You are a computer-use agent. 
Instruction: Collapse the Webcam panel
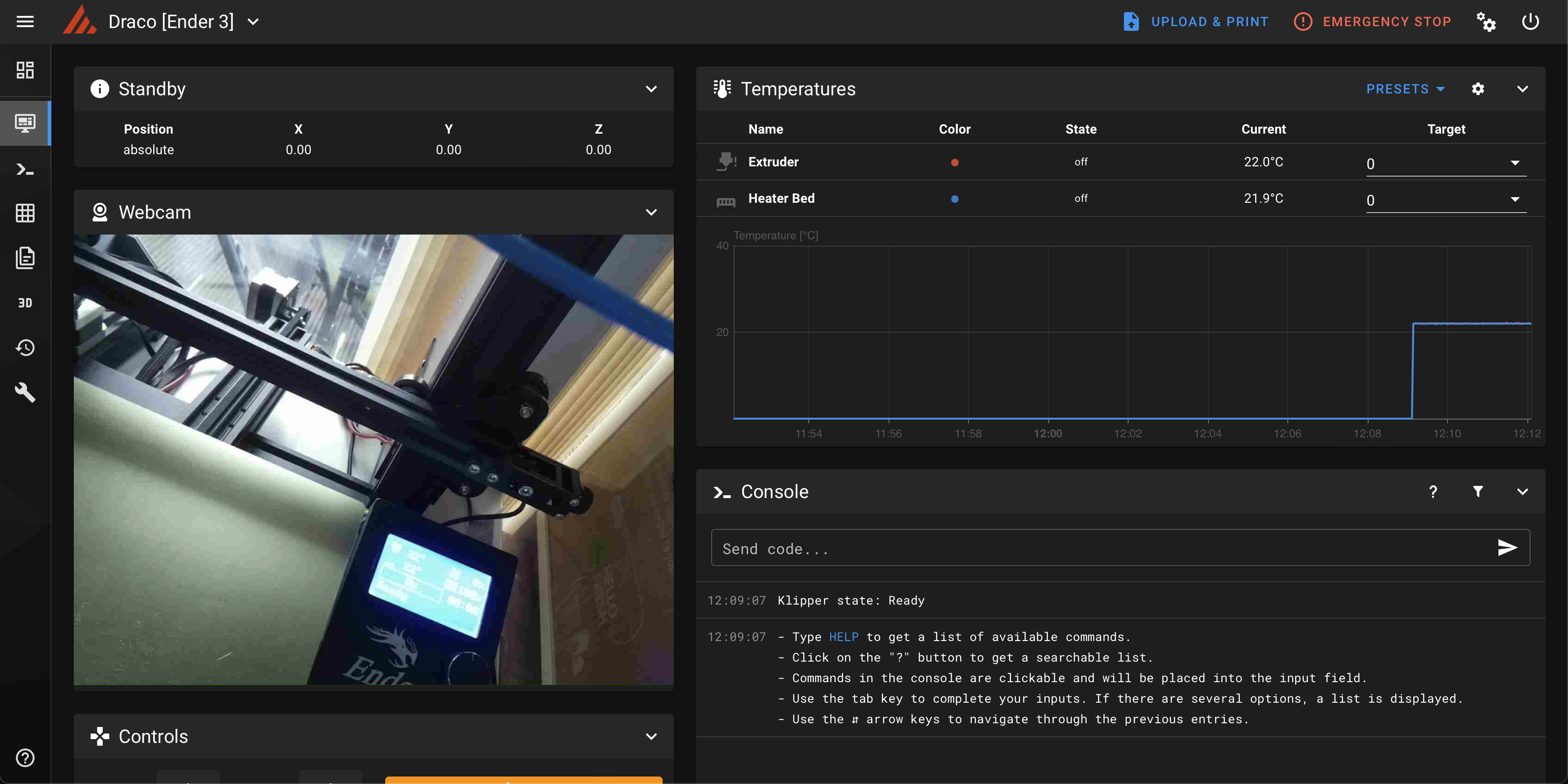click(x=651, y=212)
